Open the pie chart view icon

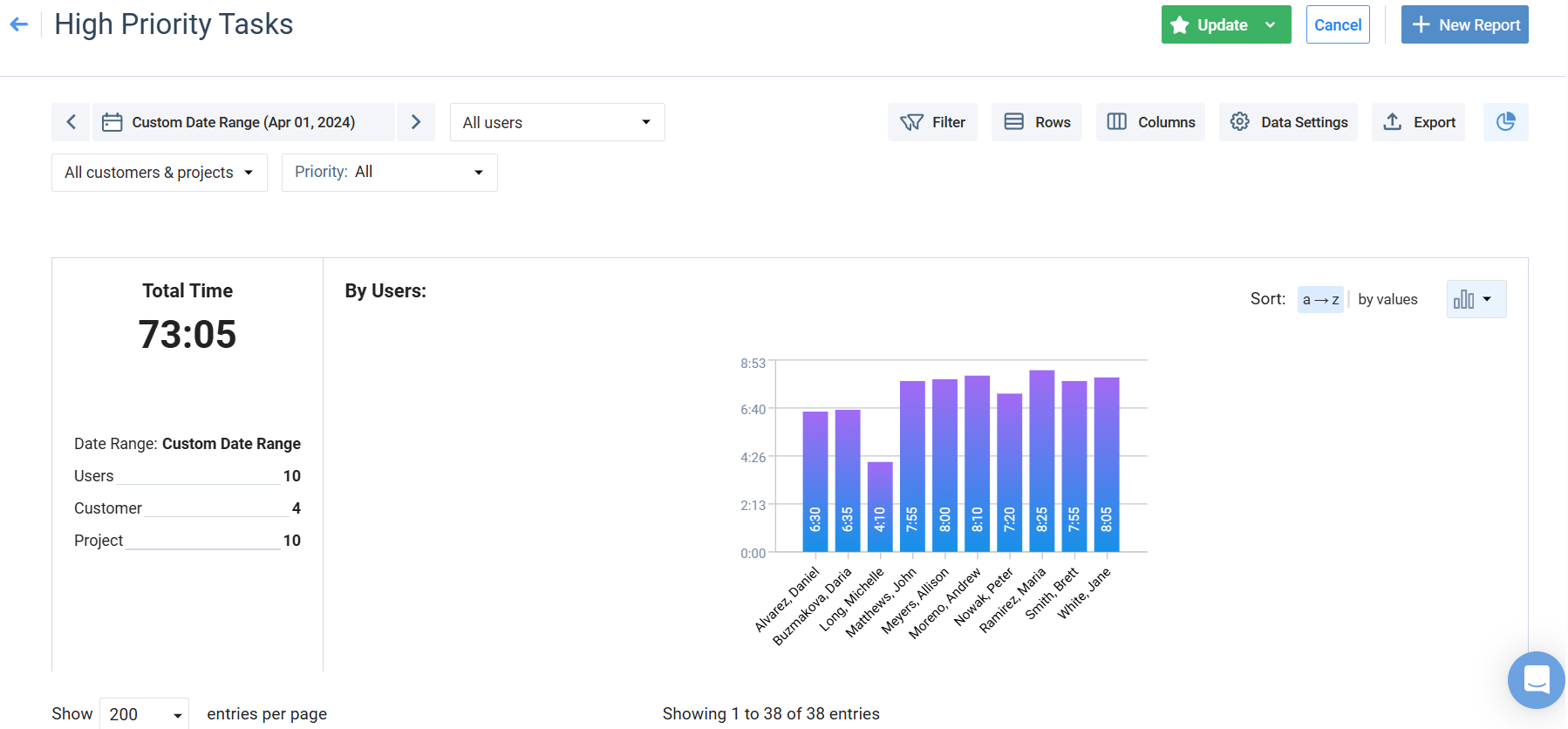1505,122
